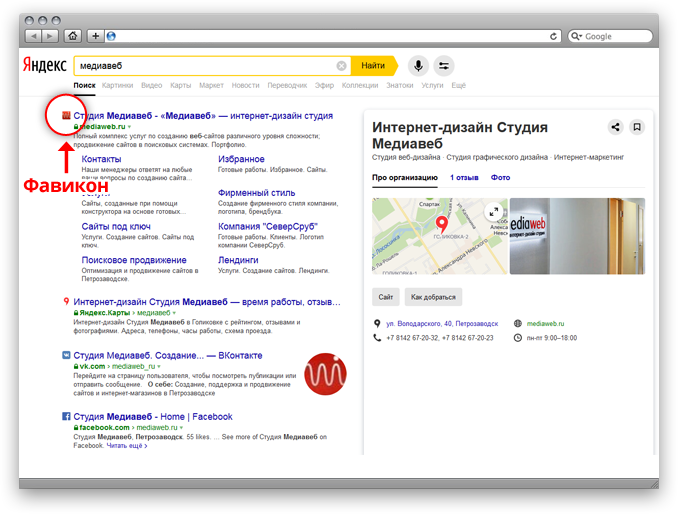Open the Переводчик tab
The height and width of the screenshot is (514, 678).
point(287,85)
